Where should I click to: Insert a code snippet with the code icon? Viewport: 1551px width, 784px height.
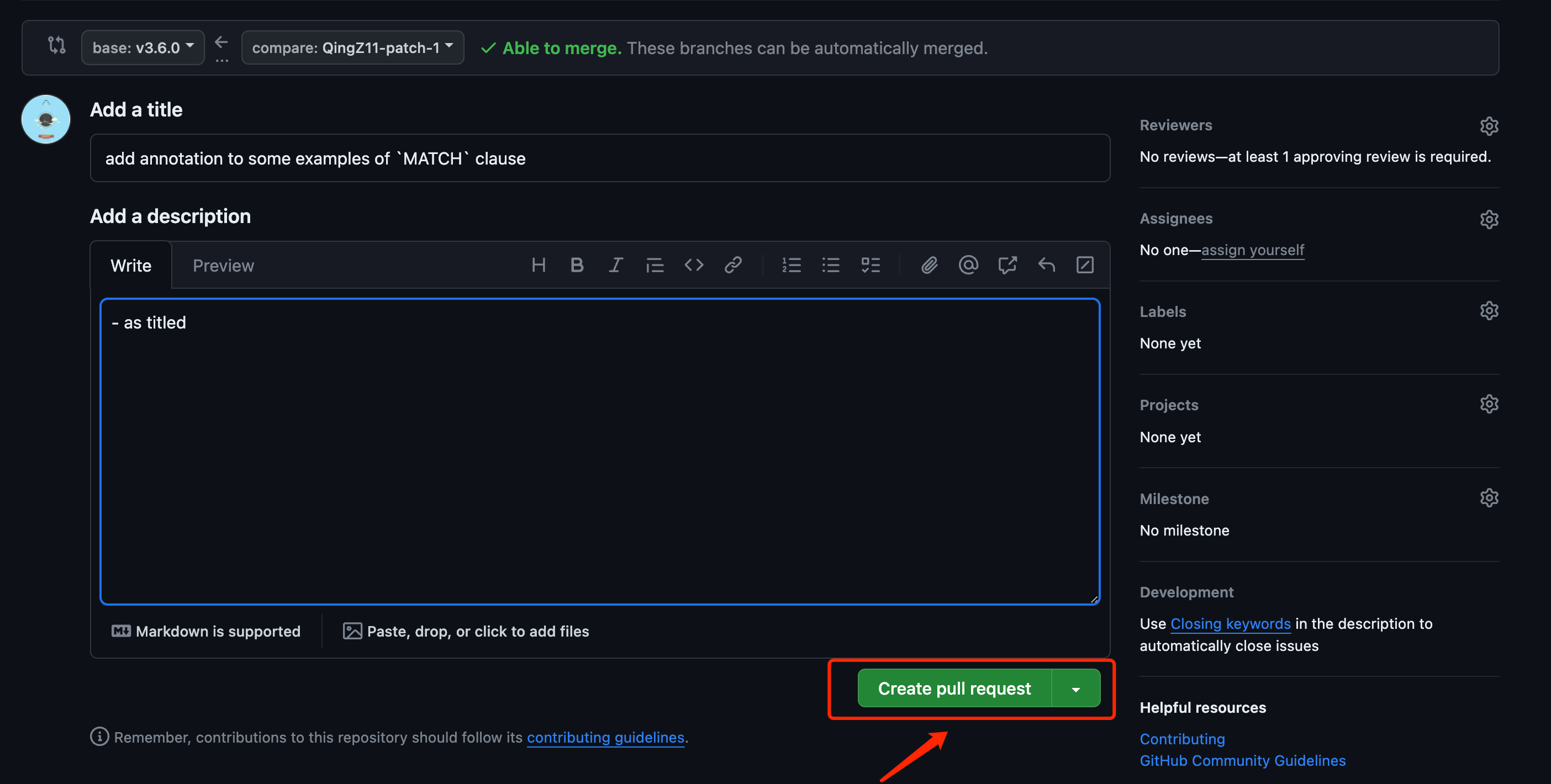(x=694, y=266)
